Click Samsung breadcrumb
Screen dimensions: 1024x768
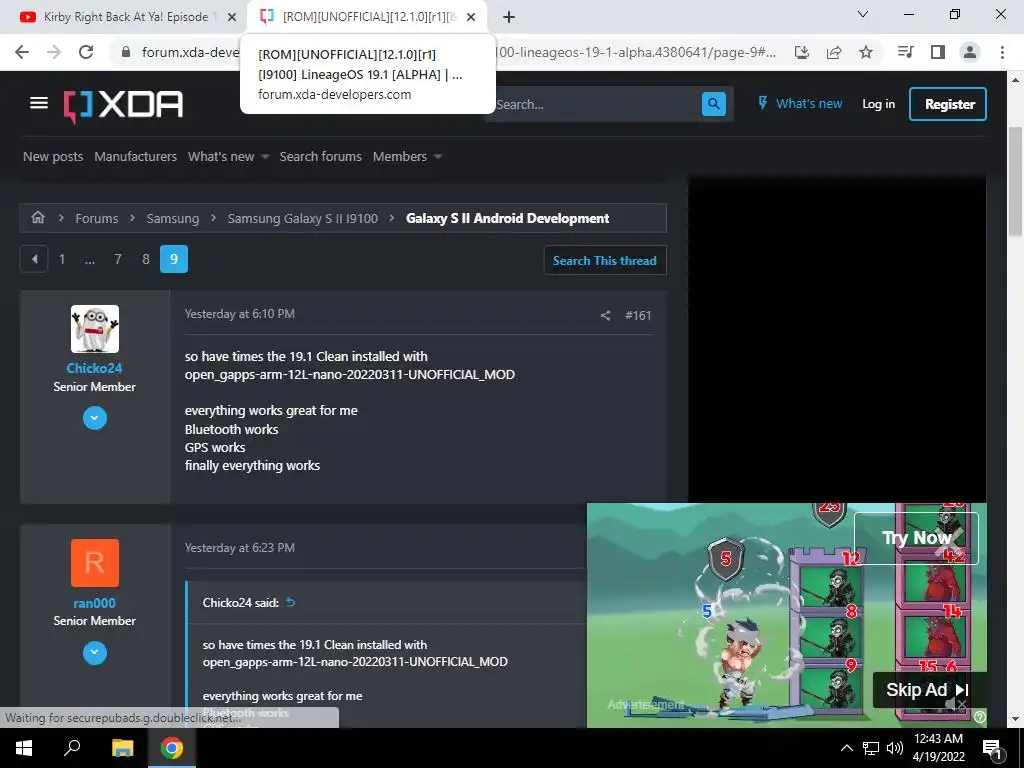tap(172, 218)
